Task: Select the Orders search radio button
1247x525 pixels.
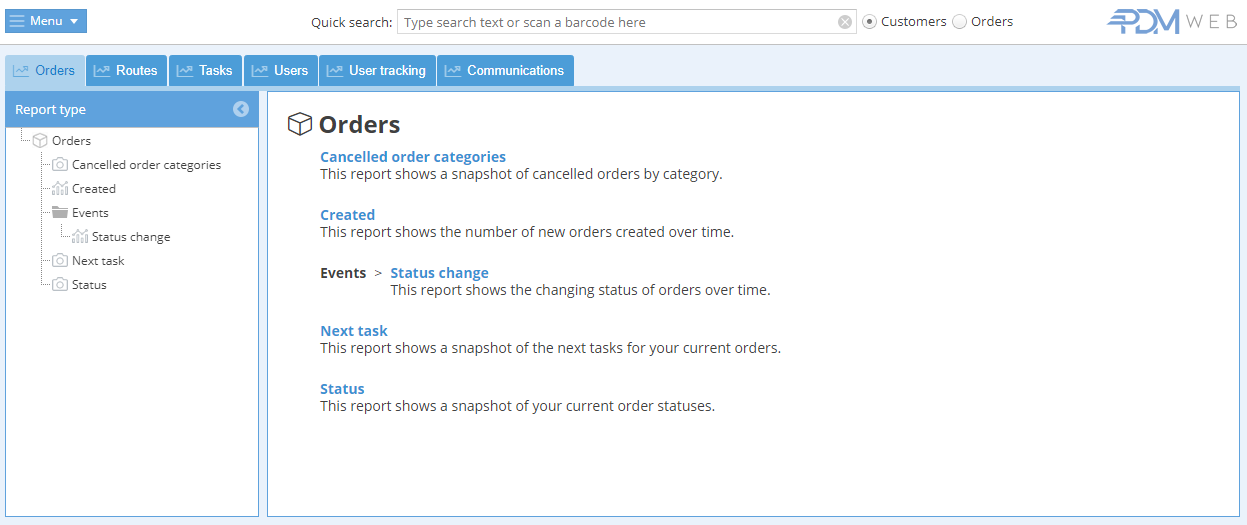Action: pos(960,22)
